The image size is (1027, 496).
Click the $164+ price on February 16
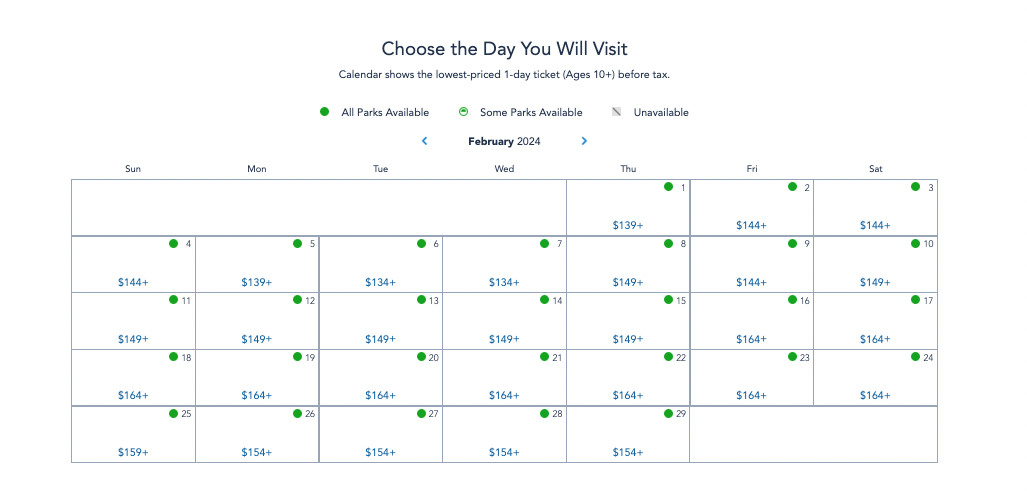(751, 340)
